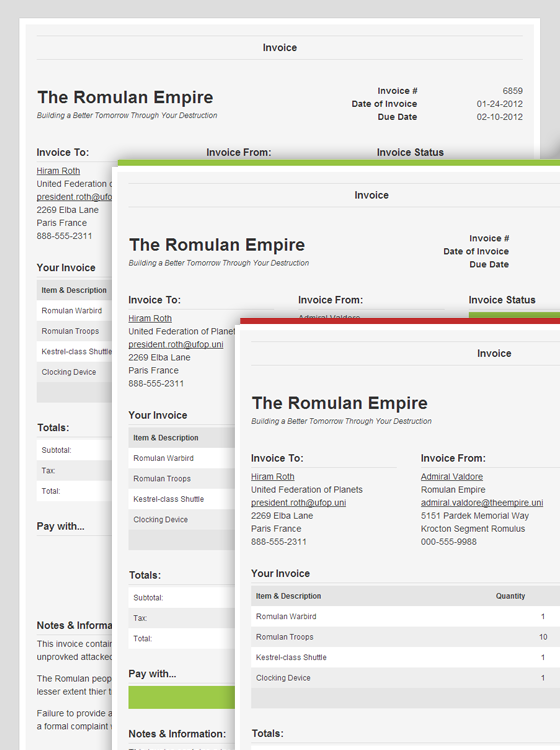This screenshot has width=560, height=750.
Task: Click 'Invoice From:' heading in red-topped invoice
Action: (453, 458)
